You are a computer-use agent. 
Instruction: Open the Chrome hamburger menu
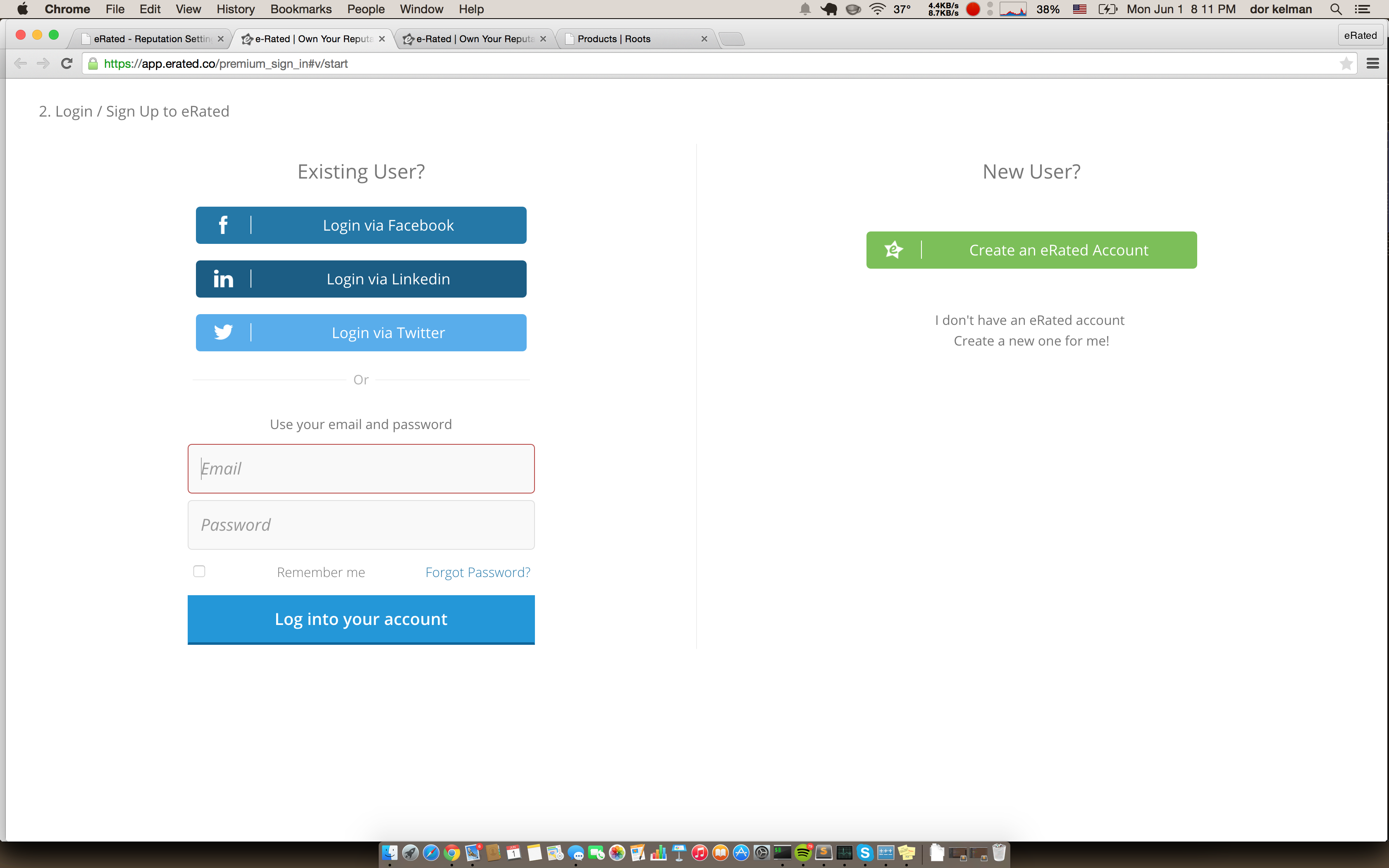1372,64
